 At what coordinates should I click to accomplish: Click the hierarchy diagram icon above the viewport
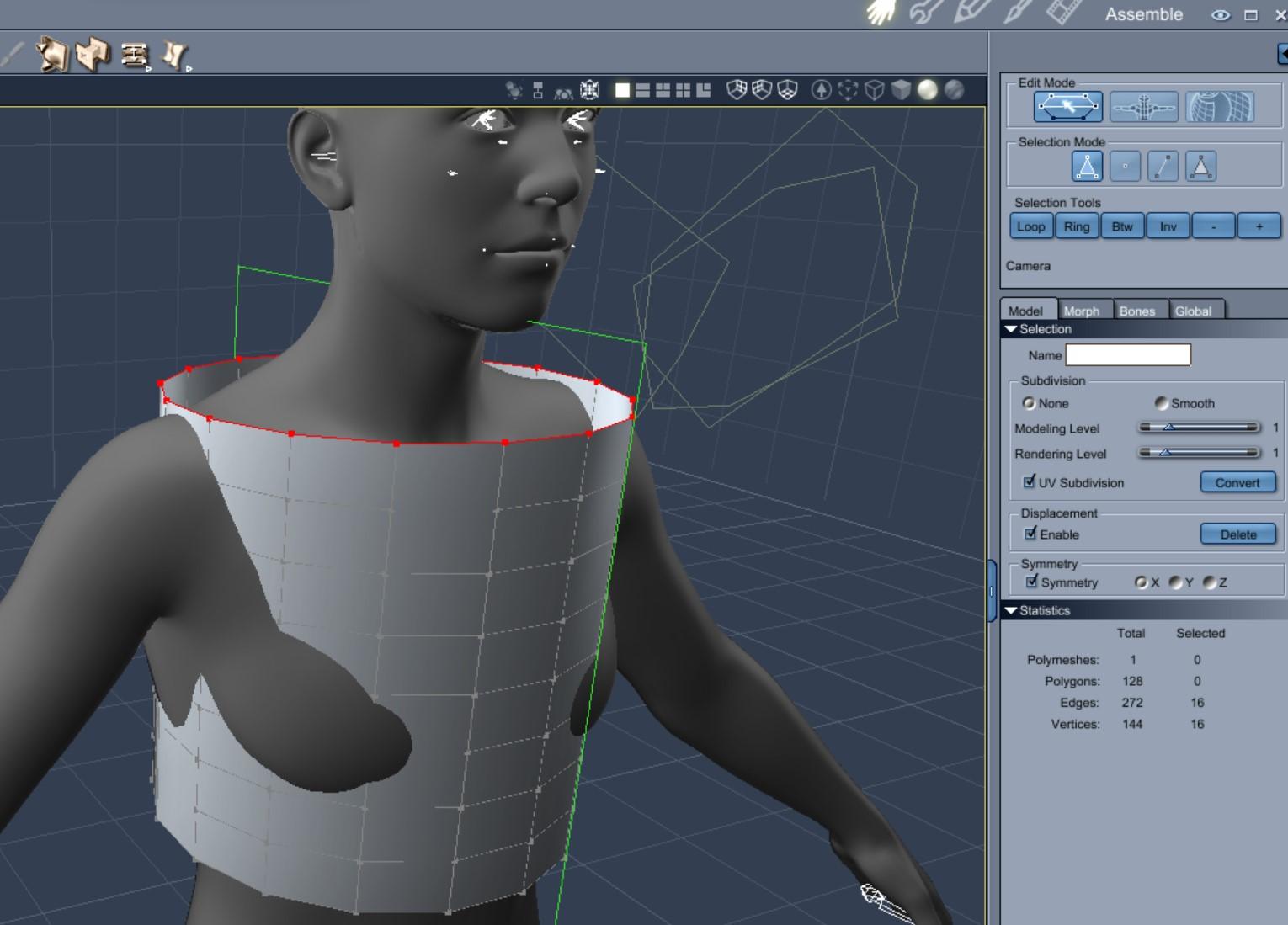[x=538, y=90]
